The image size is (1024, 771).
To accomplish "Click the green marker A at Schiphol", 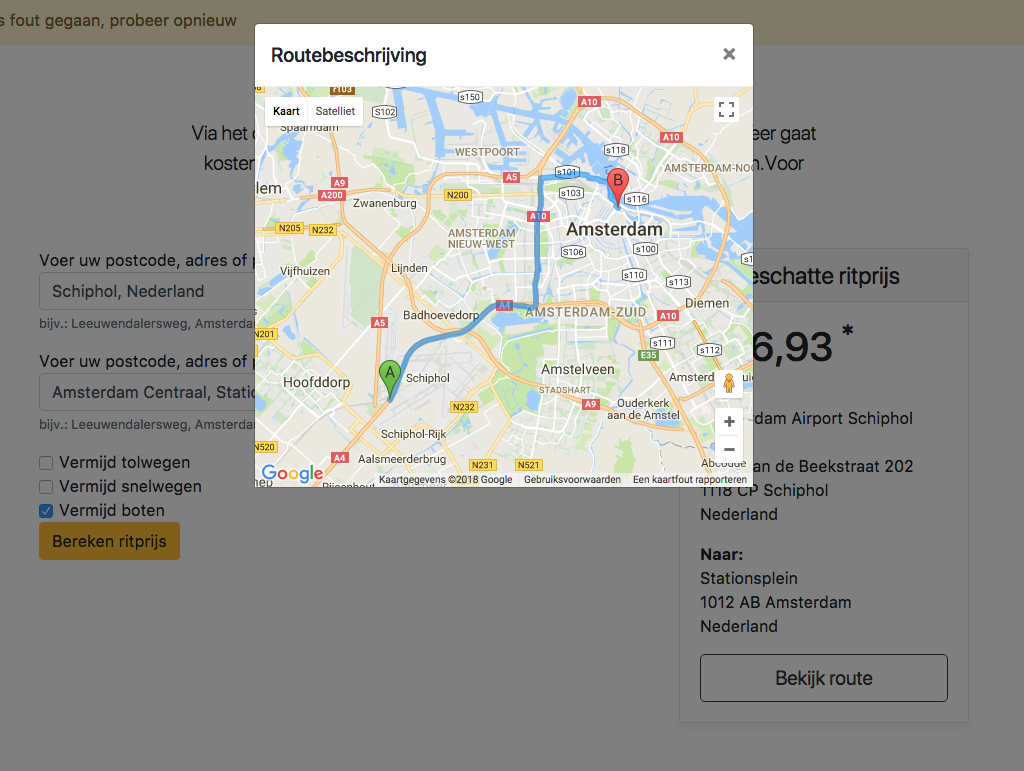I will [390, 379].
